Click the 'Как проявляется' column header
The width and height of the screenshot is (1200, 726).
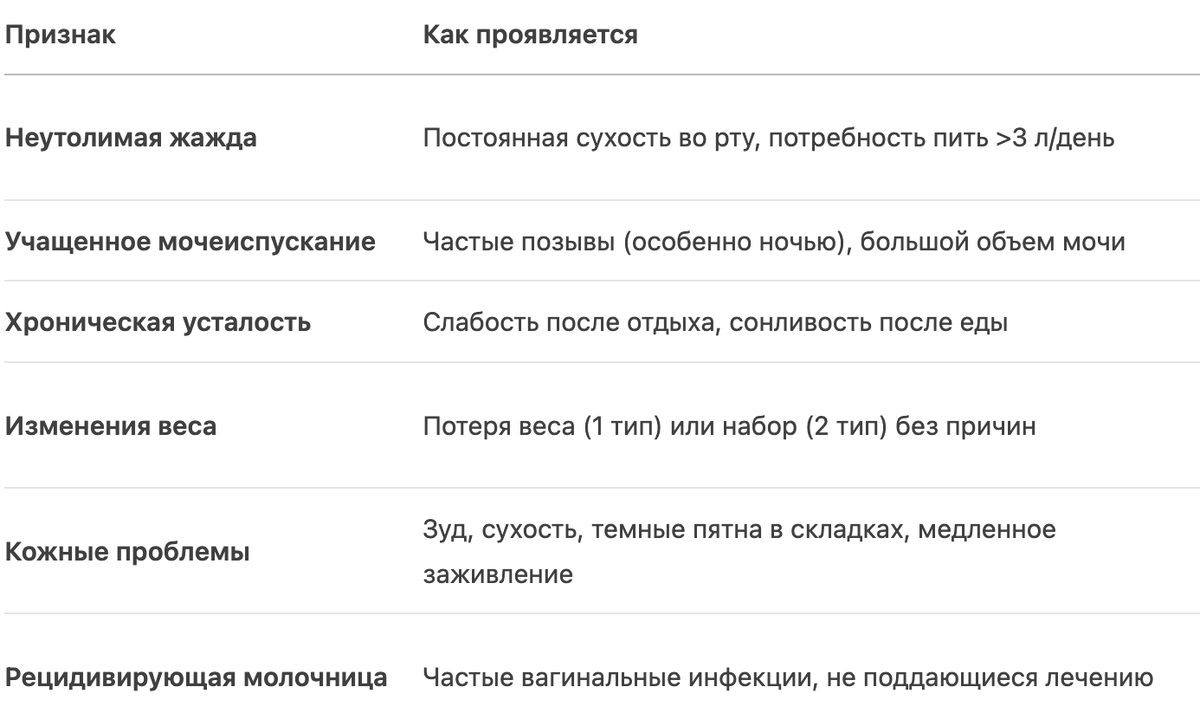click(x=530, y=37)
